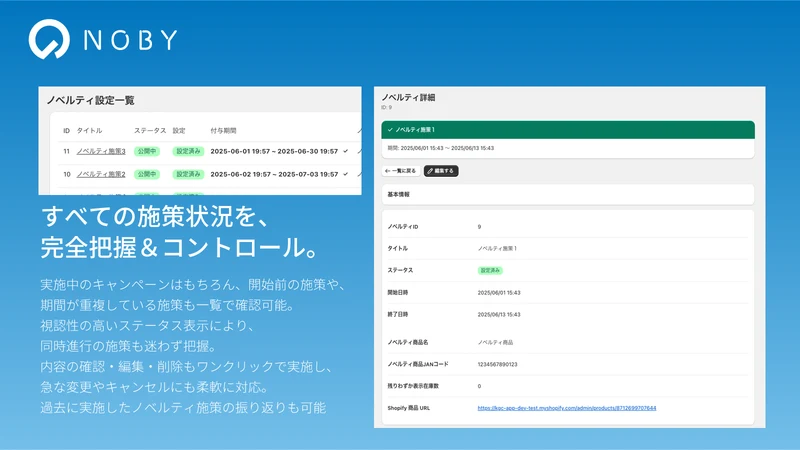800x450 pixels.
Task: Open the ノベルティ施策2 title link
Action: (101, 174)
